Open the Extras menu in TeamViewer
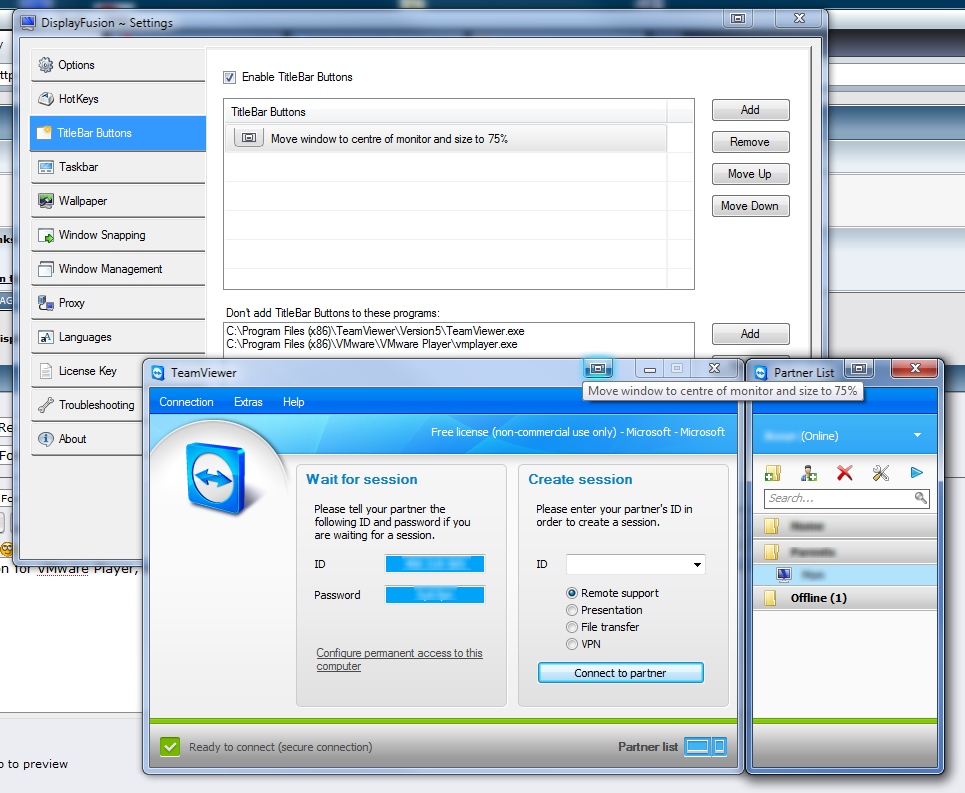The image size is (965, 793). click(248, 402)
